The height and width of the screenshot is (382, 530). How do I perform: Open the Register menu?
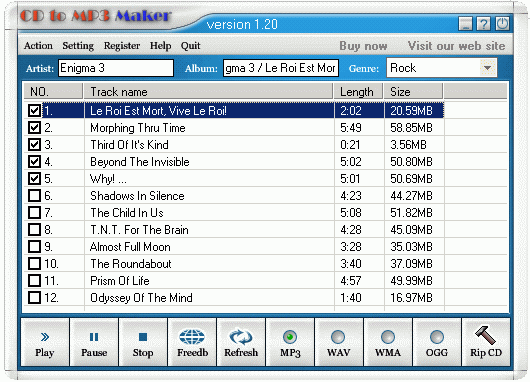tap(122, 46)
